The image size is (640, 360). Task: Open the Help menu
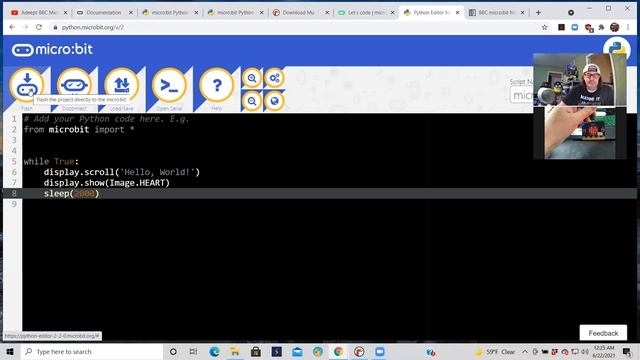(x=217, y=85)
